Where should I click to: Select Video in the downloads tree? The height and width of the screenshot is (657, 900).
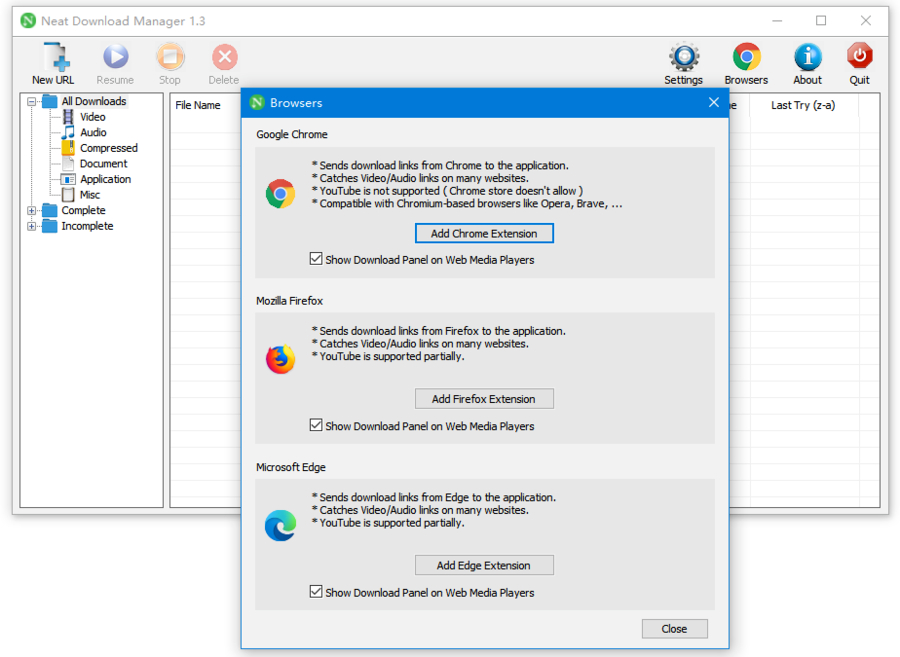pos(92,117)
